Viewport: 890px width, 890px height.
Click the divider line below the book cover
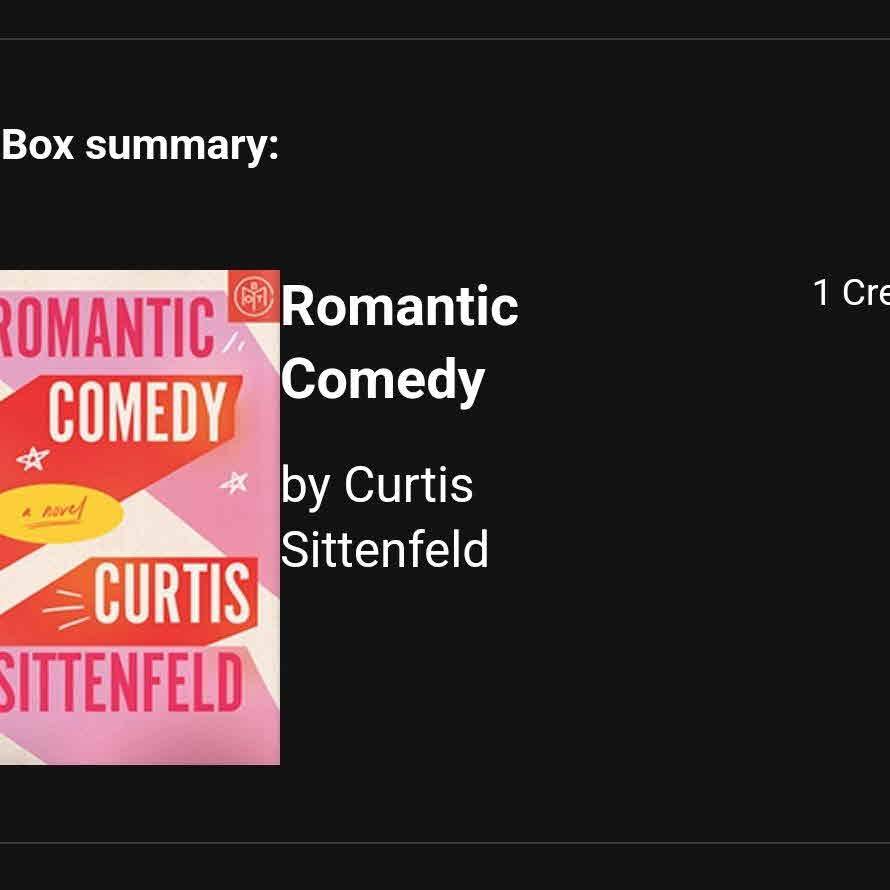445,843
